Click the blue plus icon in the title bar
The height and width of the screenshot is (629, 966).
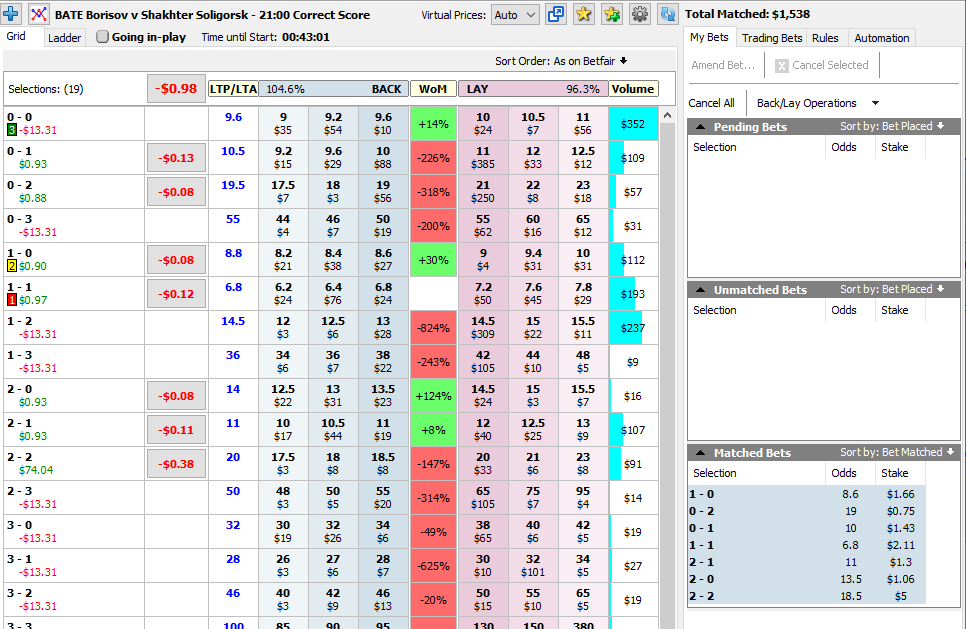click(13, 14)
